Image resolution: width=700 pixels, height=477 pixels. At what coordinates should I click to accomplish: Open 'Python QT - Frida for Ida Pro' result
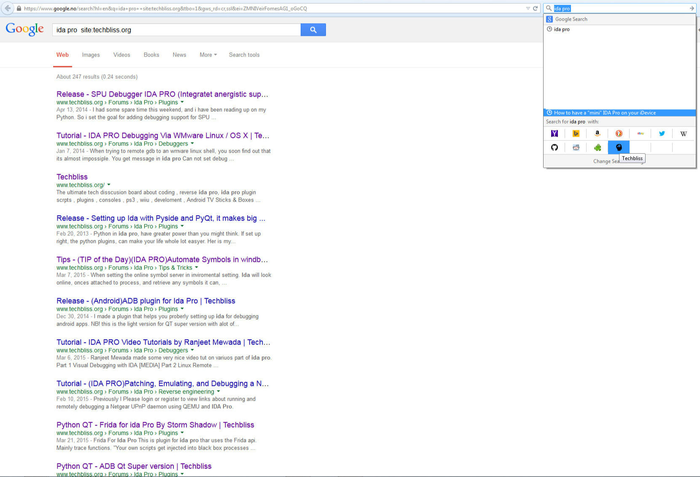(155, 425)
